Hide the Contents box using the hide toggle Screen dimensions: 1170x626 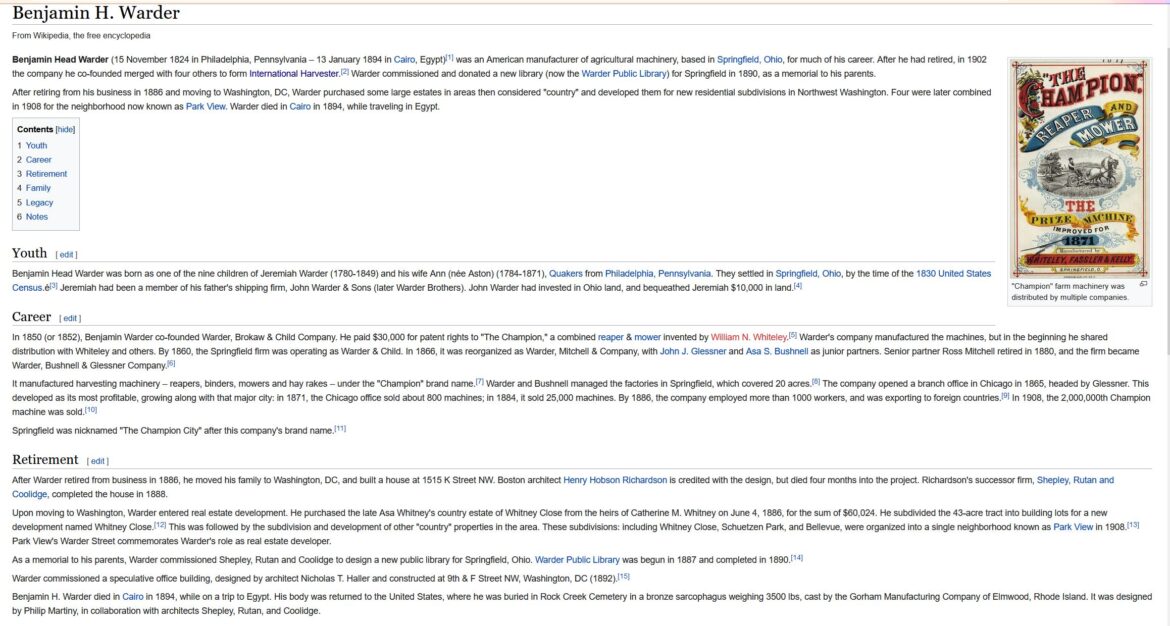[66, 130]
